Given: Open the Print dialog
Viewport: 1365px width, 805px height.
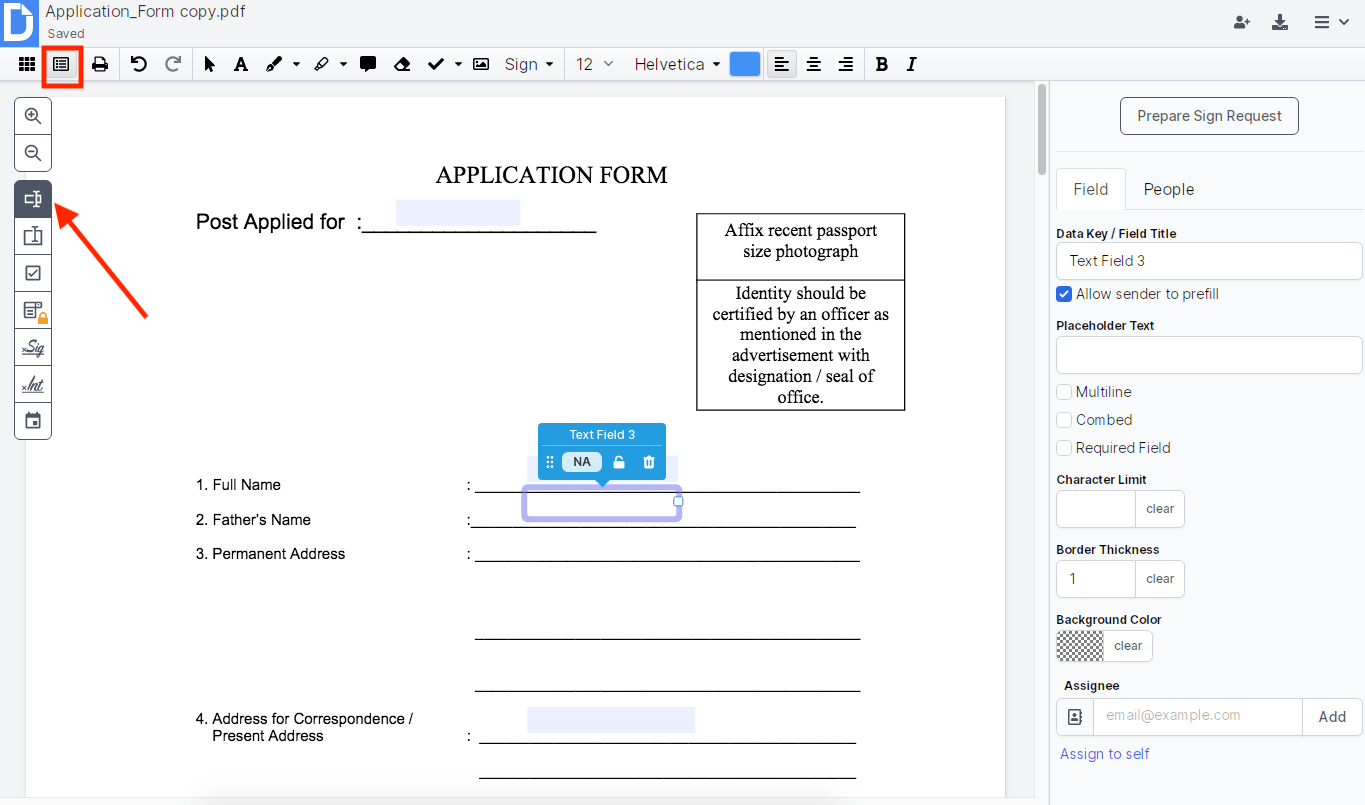Looking at the screenshot, I should (99, 63).
